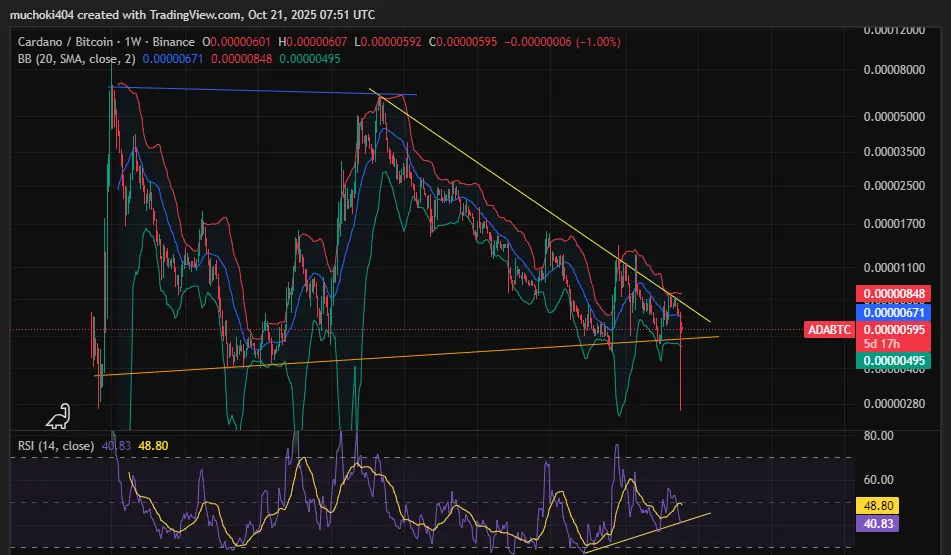The height and width of the screenshot is (555, 951).
Task: Click the 80.00 RSI axis label
Action: (x=878, y=436)
